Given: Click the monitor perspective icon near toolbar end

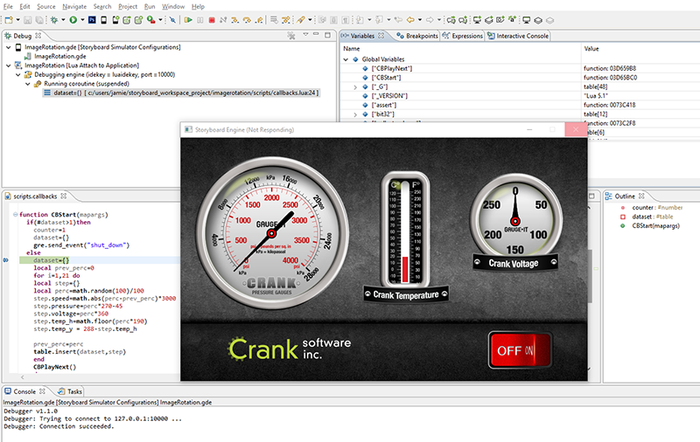Looking at the screenshot, I should point(526,20).
